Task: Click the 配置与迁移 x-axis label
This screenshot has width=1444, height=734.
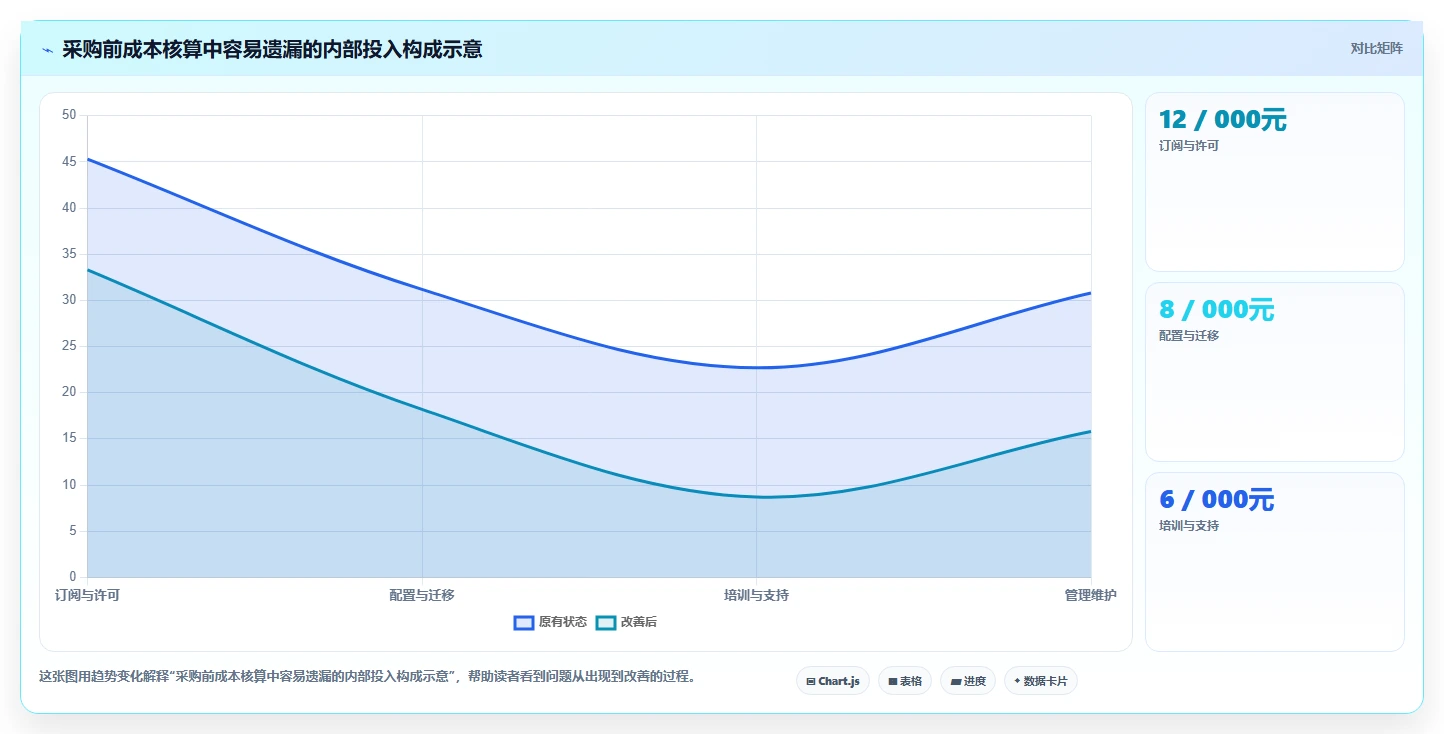Action: pyautogui.click(x=422, y=595)
